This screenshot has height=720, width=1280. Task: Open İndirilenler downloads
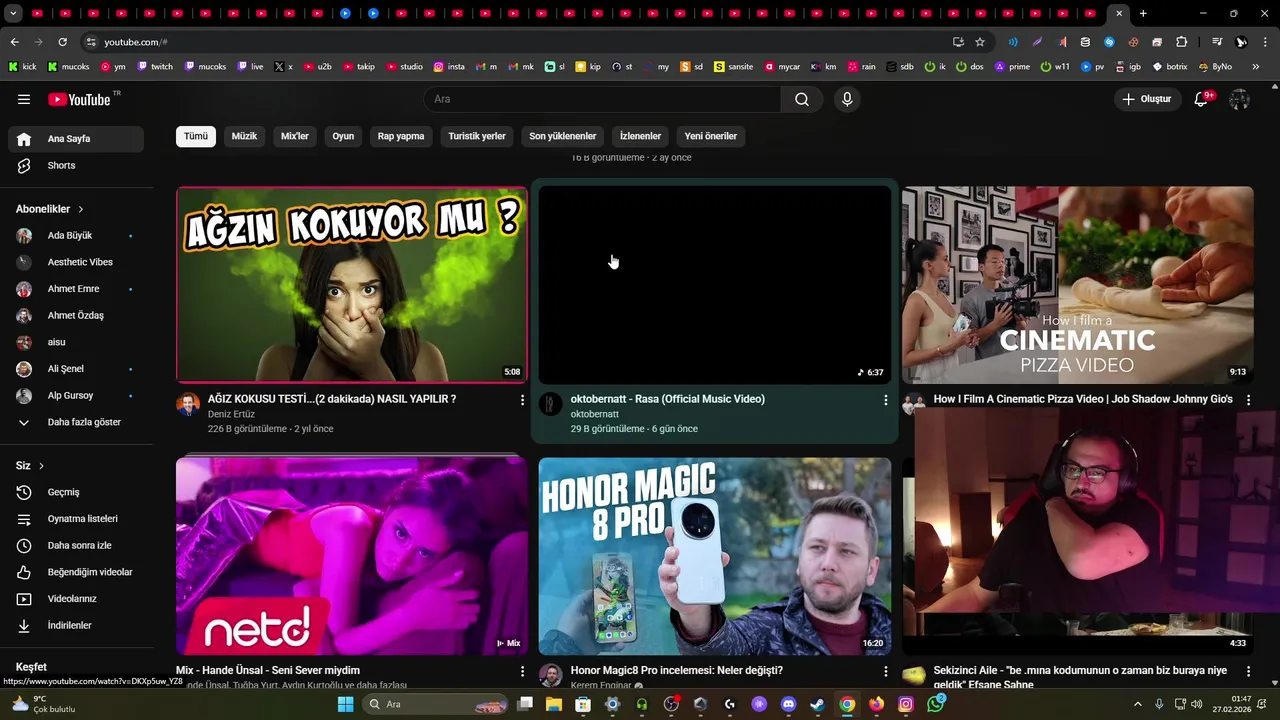tap(76, 625)
